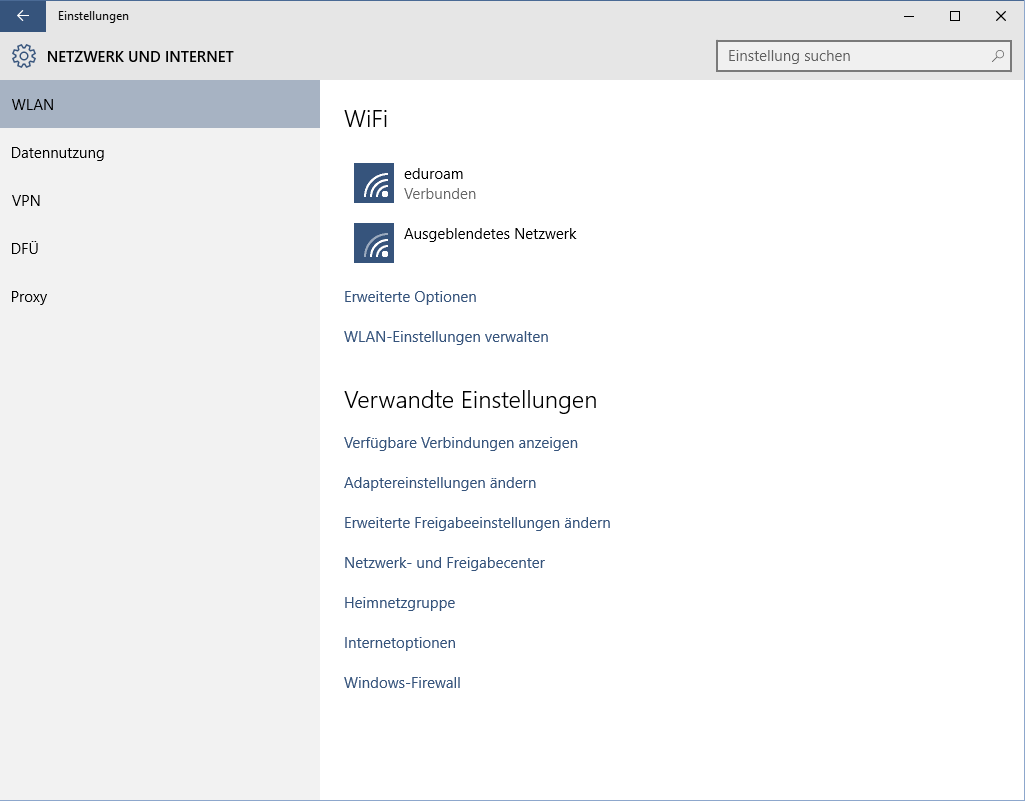Click the NETZWERK UND INTERNET heading
Viewport: 1025px width, 801px height.
(140, 57)
